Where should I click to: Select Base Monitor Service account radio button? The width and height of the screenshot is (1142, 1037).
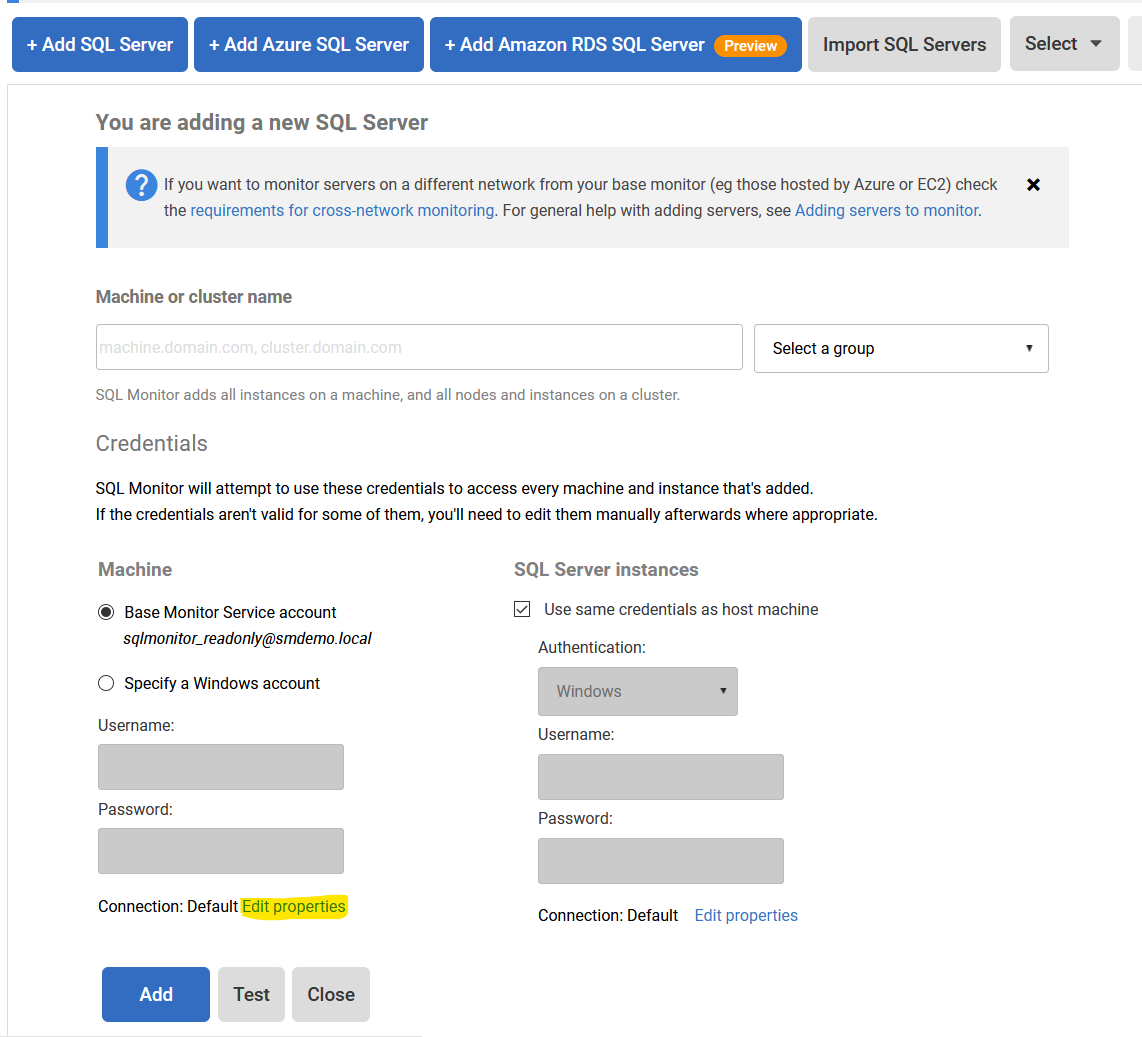coord(106,612)
